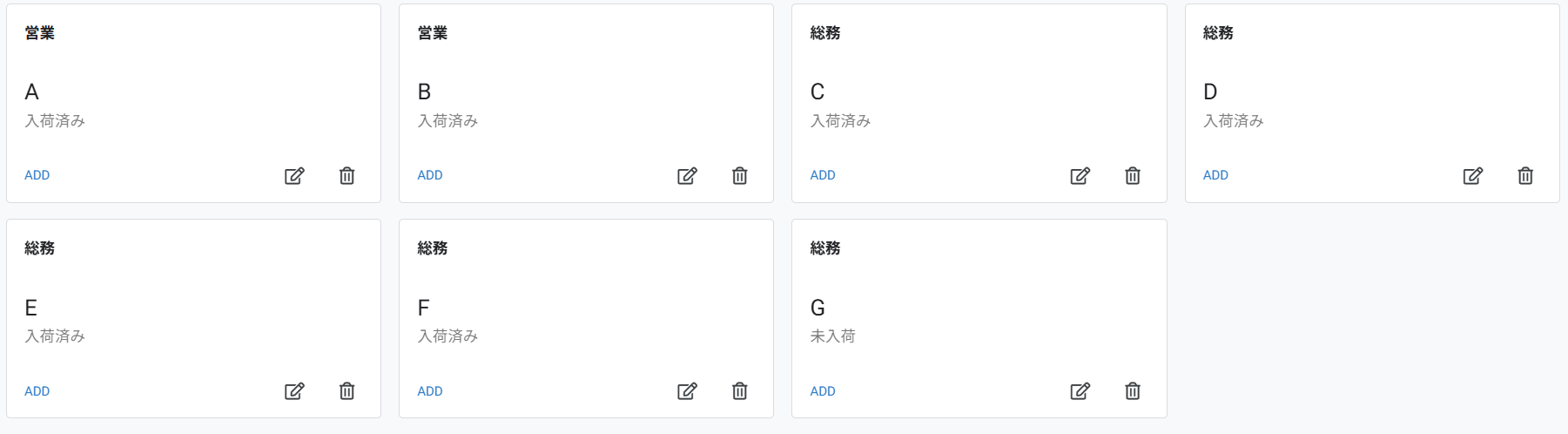Click the edit icon on card G

[x=1080, y=390]
